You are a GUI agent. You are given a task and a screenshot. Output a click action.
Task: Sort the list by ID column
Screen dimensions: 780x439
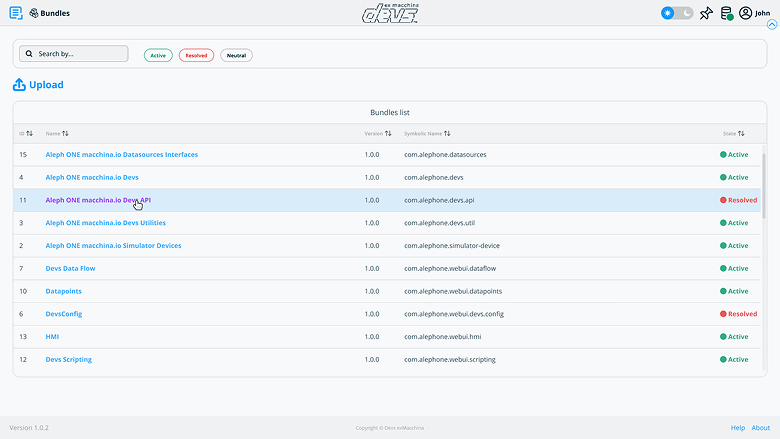point(29,133)
